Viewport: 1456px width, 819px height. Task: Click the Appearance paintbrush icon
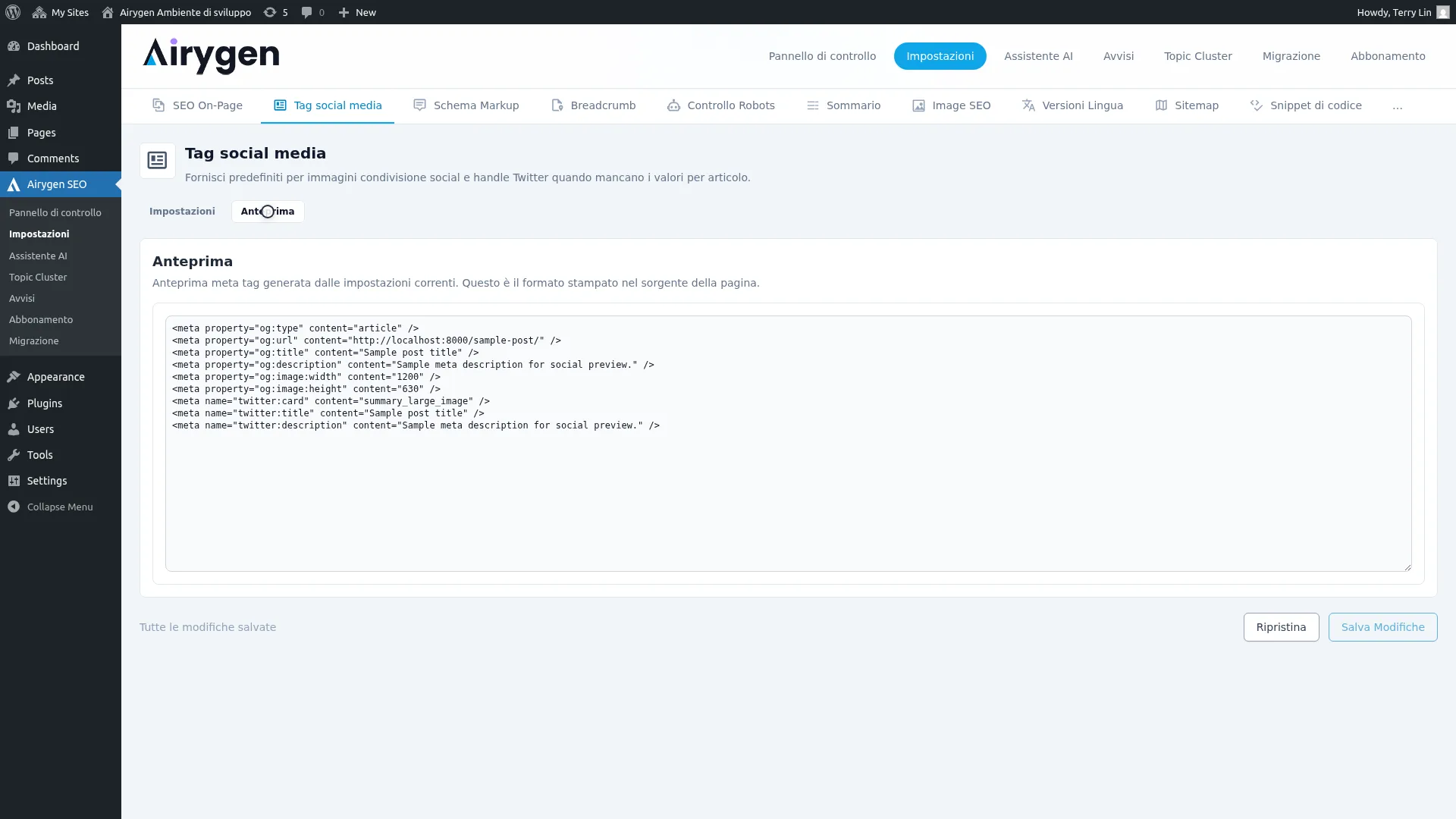click(14, 377)
